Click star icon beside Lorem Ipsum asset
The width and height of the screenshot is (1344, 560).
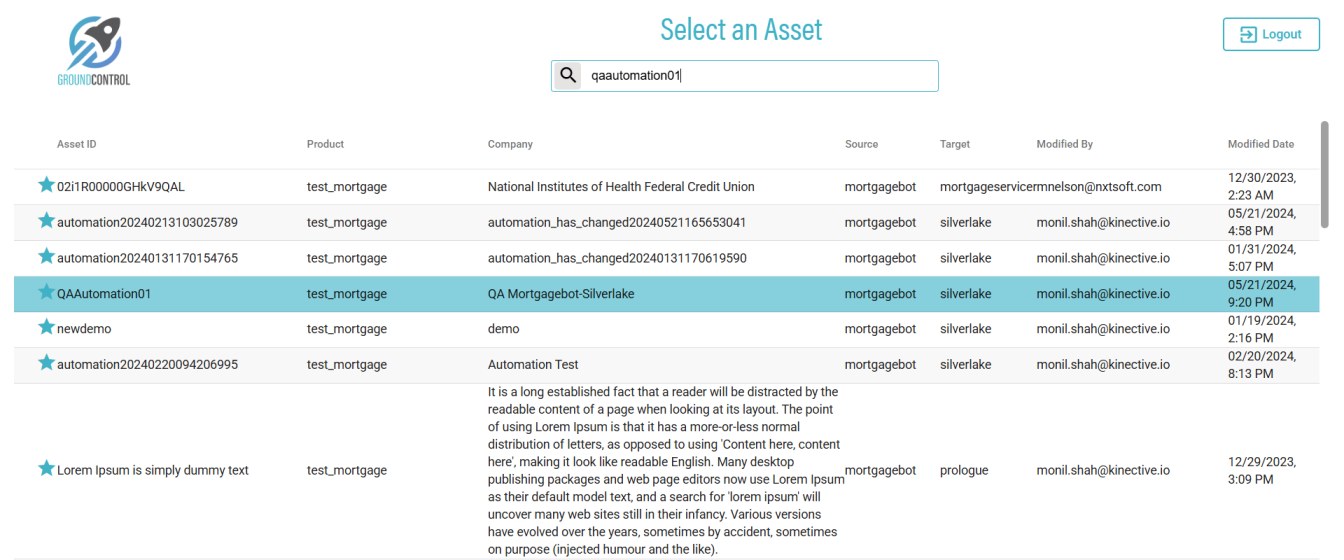tap(46, 468)
